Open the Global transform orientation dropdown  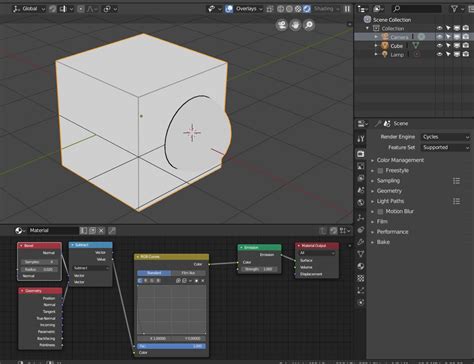(29, 9)
